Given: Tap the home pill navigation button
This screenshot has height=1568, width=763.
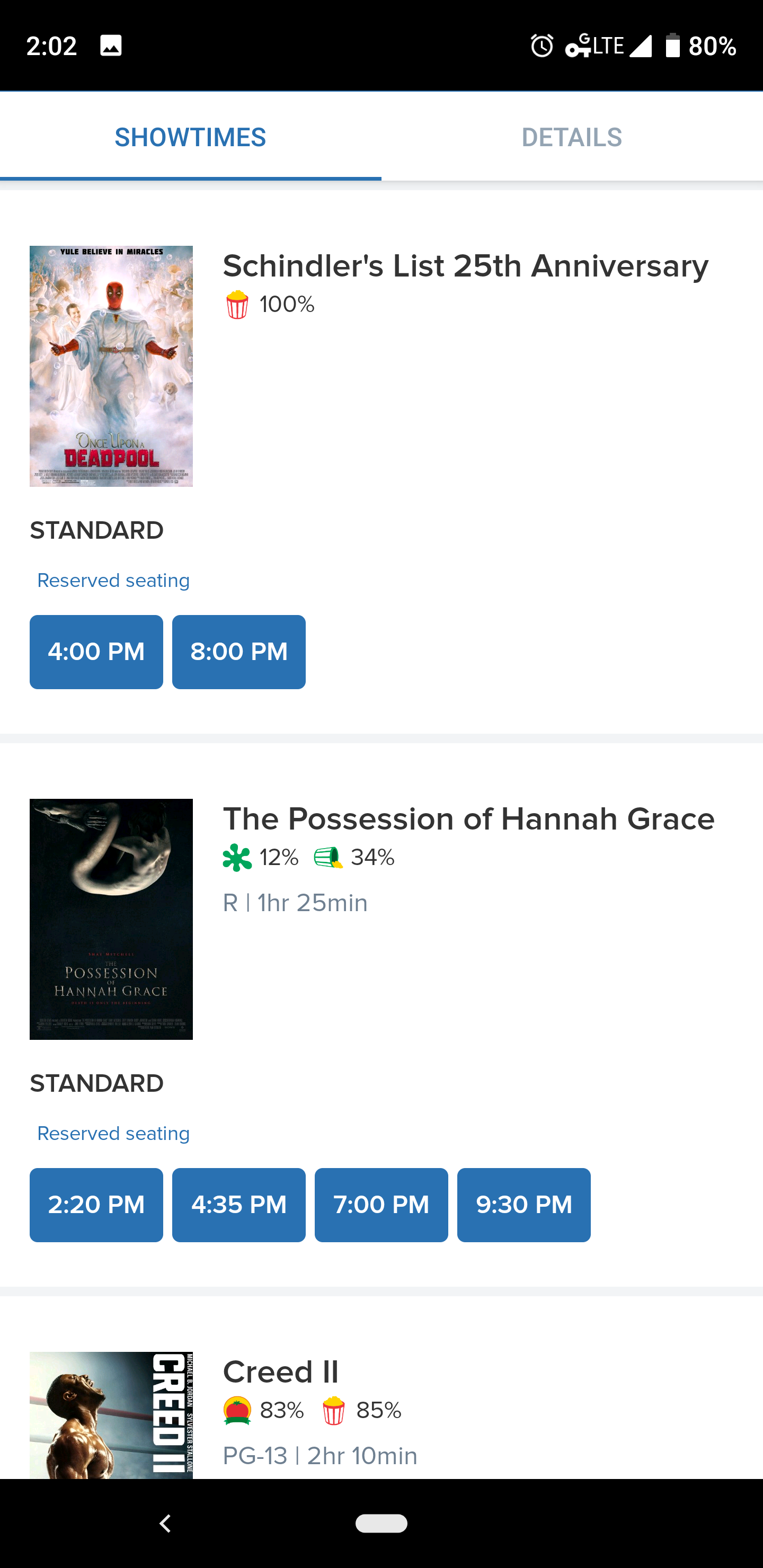Looking at the screenshot, I should pos(381,1523).
